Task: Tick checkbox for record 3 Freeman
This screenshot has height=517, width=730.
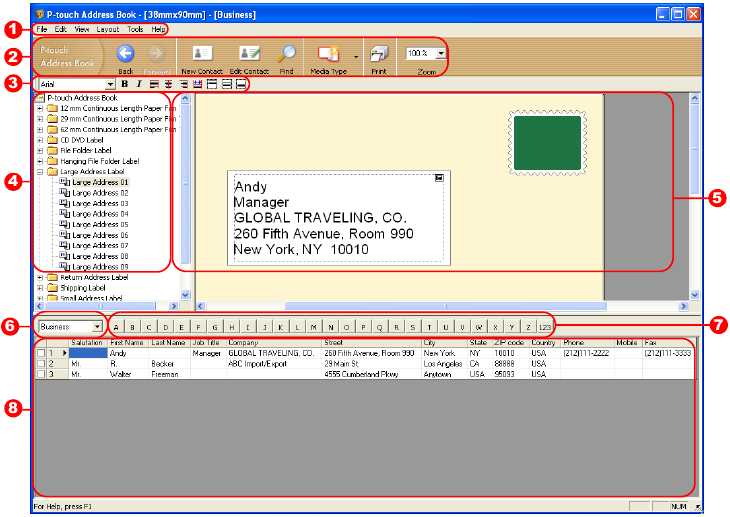Action: [41, 374]
